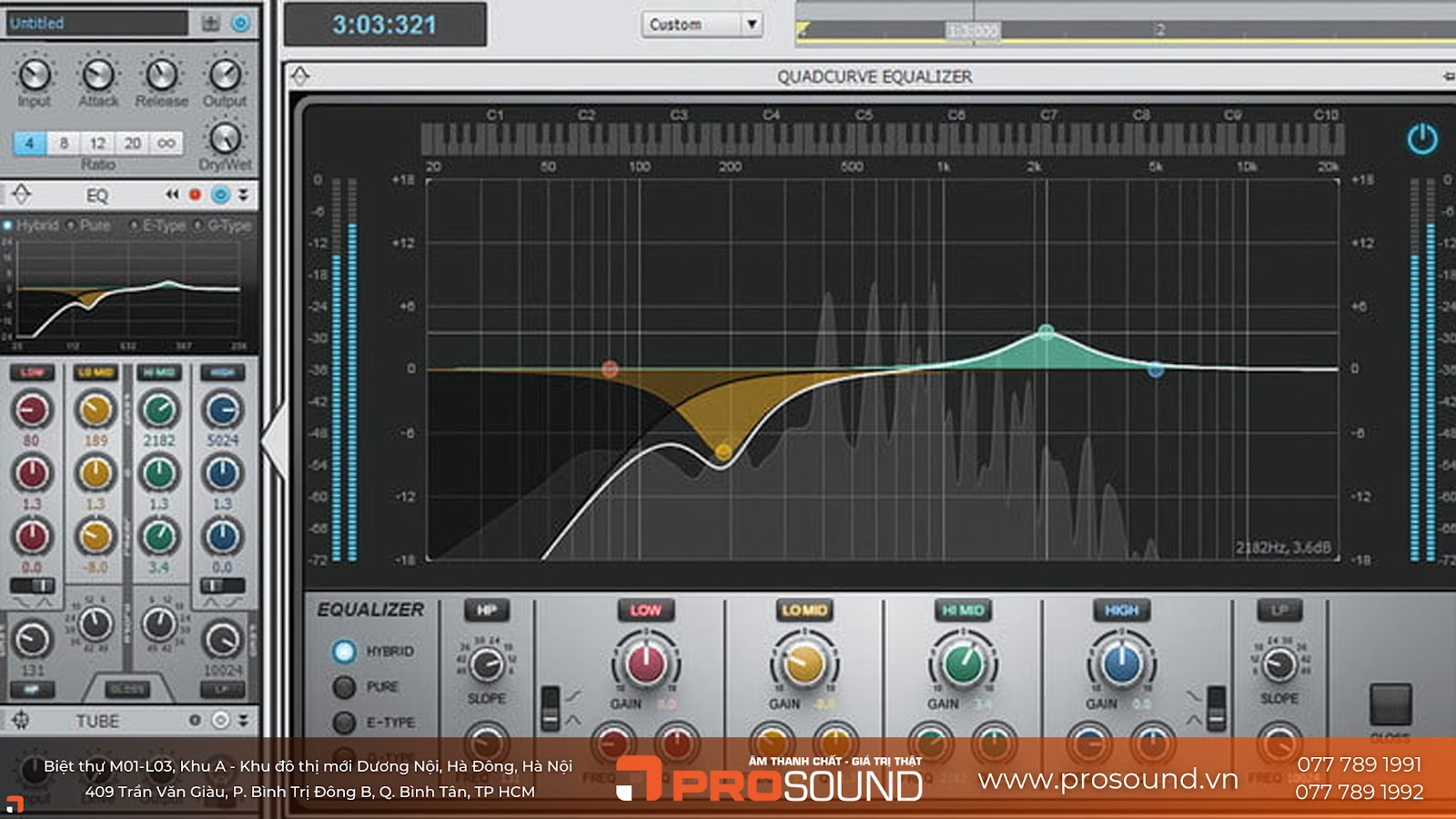This screenshot has width=1456, height=819.
Task: Open the Custom dropdown menu
Action: tap(752, 25)
